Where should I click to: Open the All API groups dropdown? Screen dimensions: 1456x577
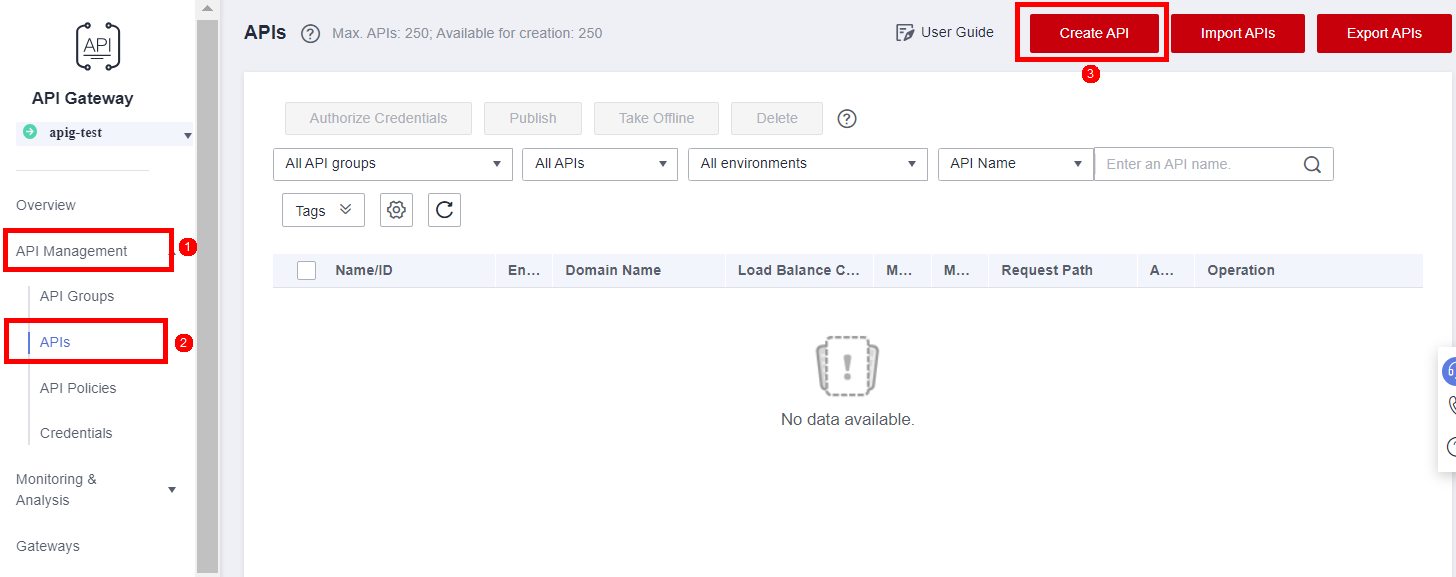[392, 164]
